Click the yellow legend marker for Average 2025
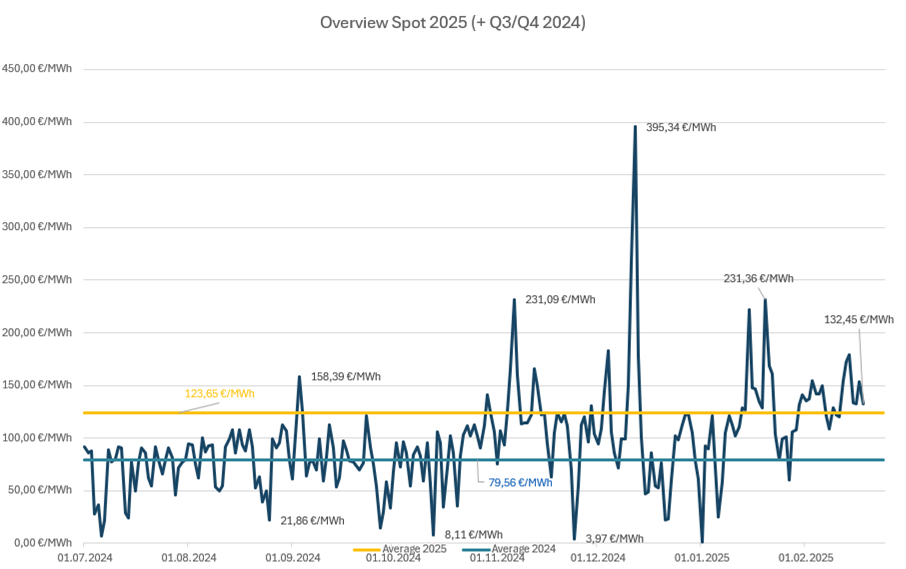 (x=368, y=550)
